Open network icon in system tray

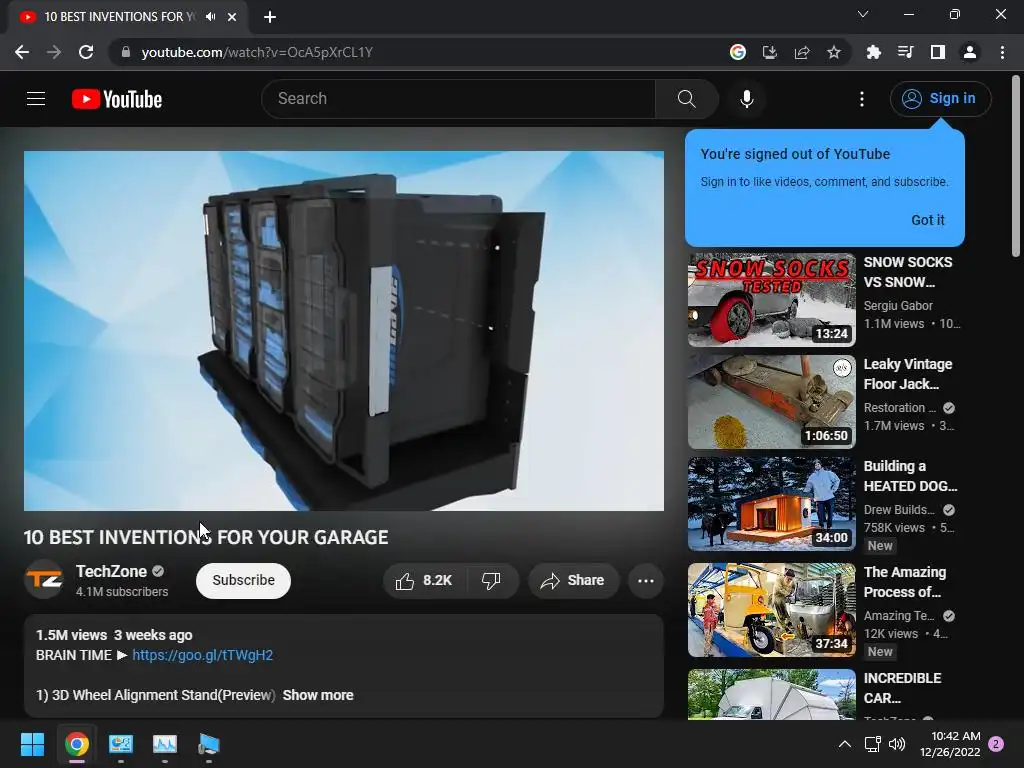(872, 744)
